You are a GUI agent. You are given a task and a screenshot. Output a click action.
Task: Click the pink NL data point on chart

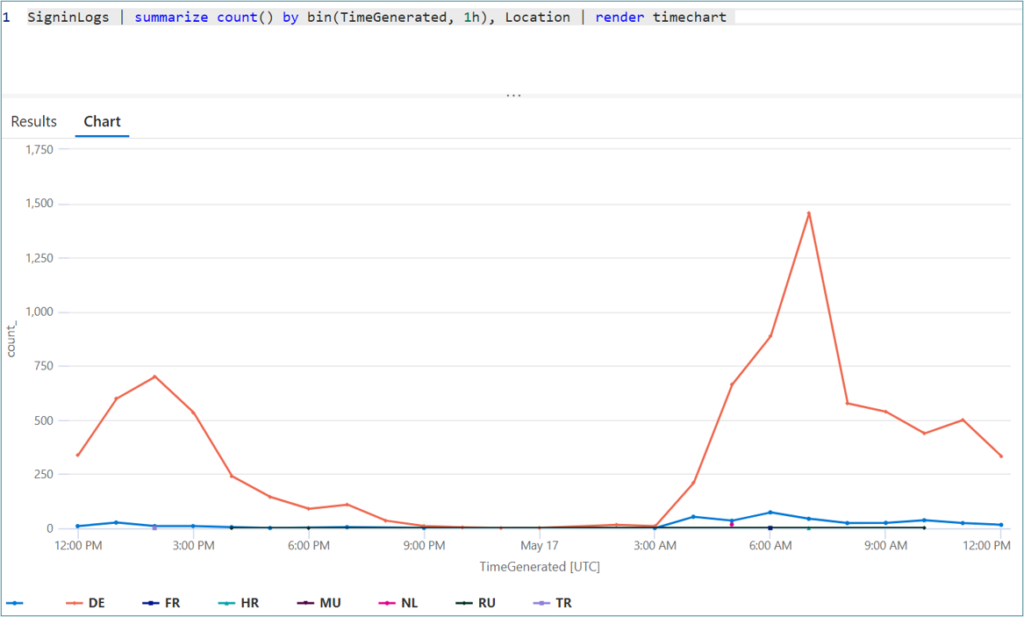732,524
